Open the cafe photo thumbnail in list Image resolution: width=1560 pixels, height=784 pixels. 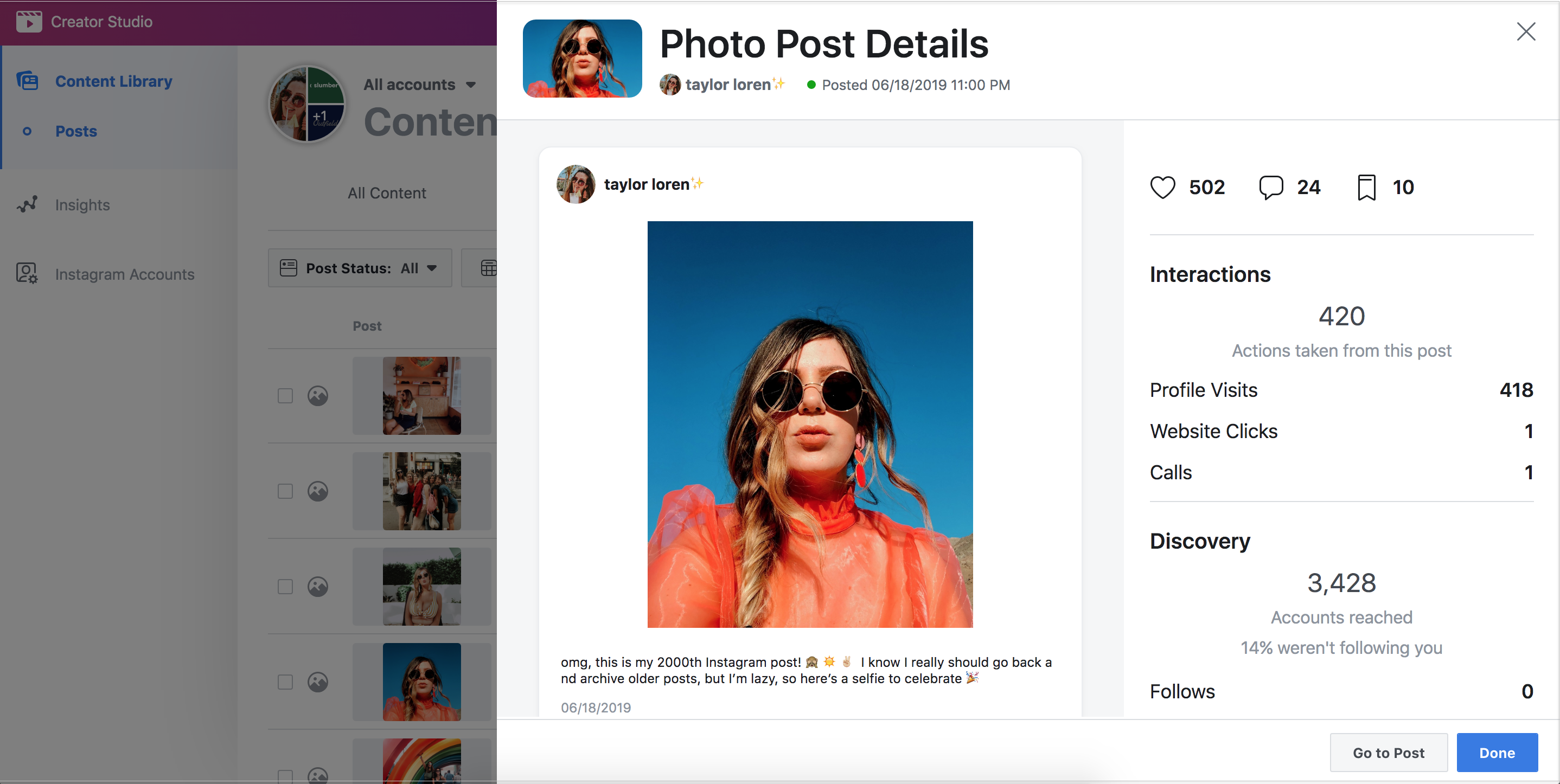click(421, 396)
